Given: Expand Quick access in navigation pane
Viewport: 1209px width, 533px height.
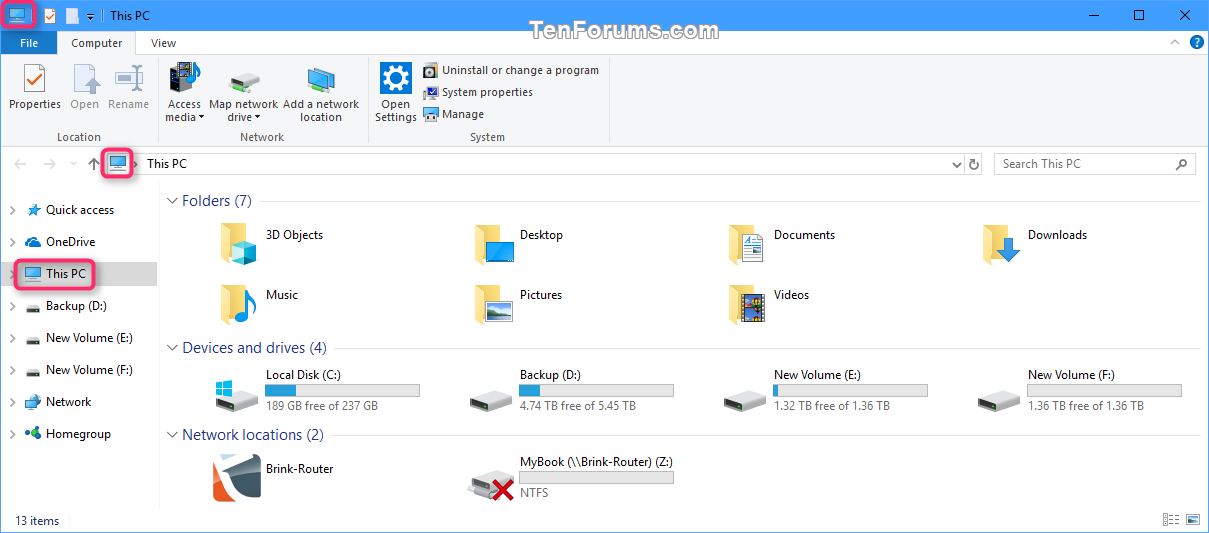Looking at the screenshot, I should click(12, 210).
